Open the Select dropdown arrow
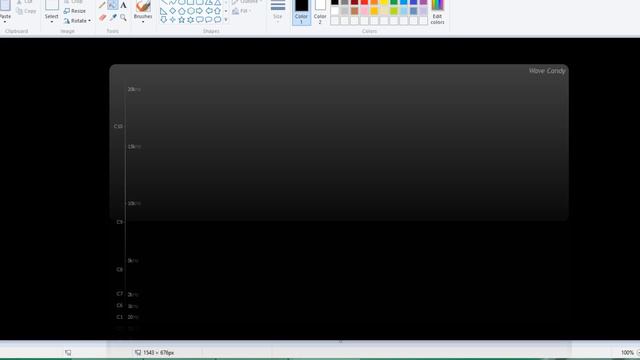The width and height of the screenshot is (640, 360). (51, 22)
